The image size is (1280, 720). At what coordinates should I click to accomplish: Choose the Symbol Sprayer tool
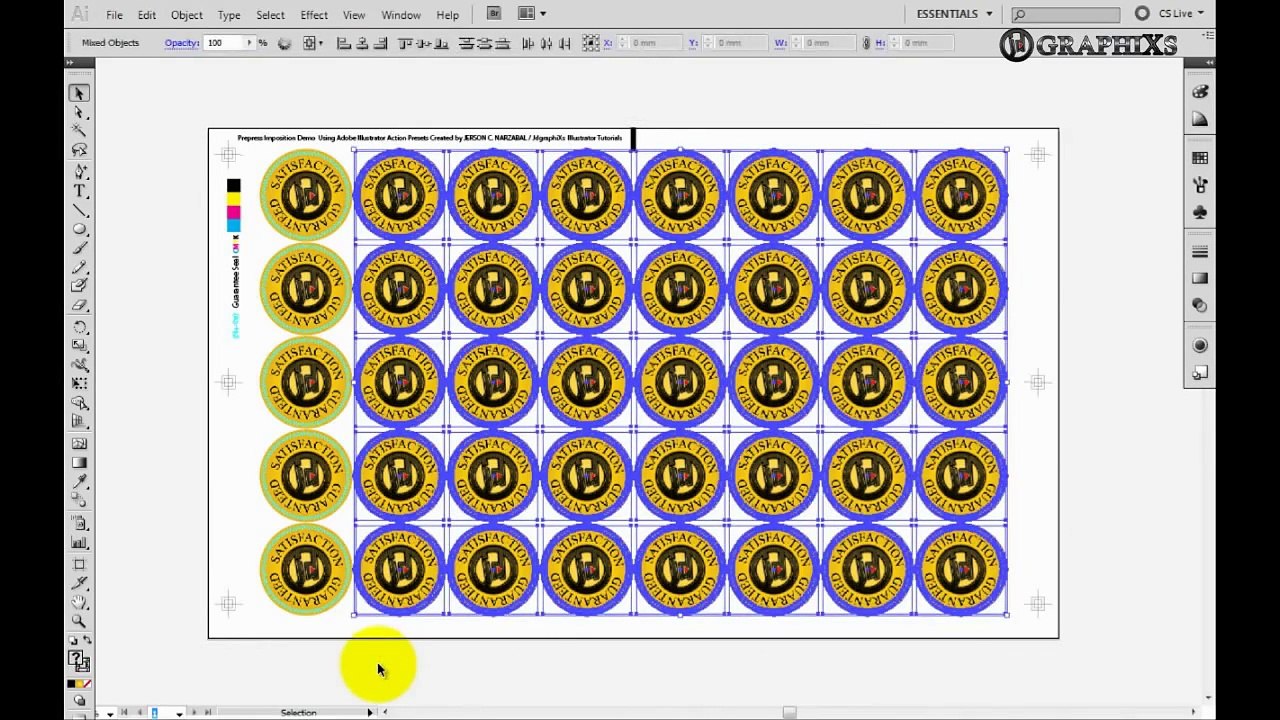click(79, 523)
